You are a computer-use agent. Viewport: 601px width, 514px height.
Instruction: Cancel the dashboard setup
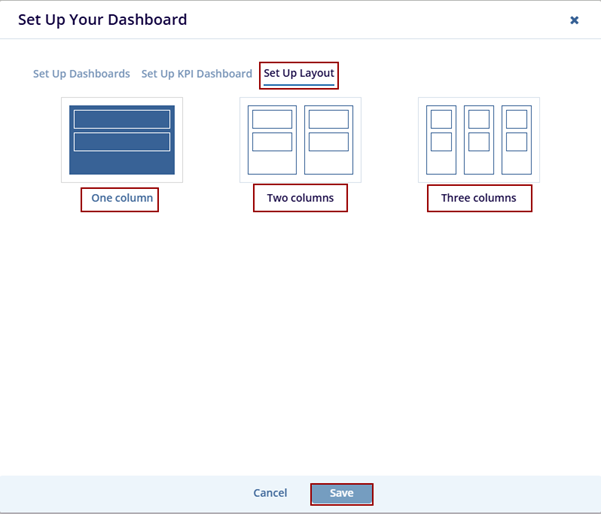[x=270, y=493]
